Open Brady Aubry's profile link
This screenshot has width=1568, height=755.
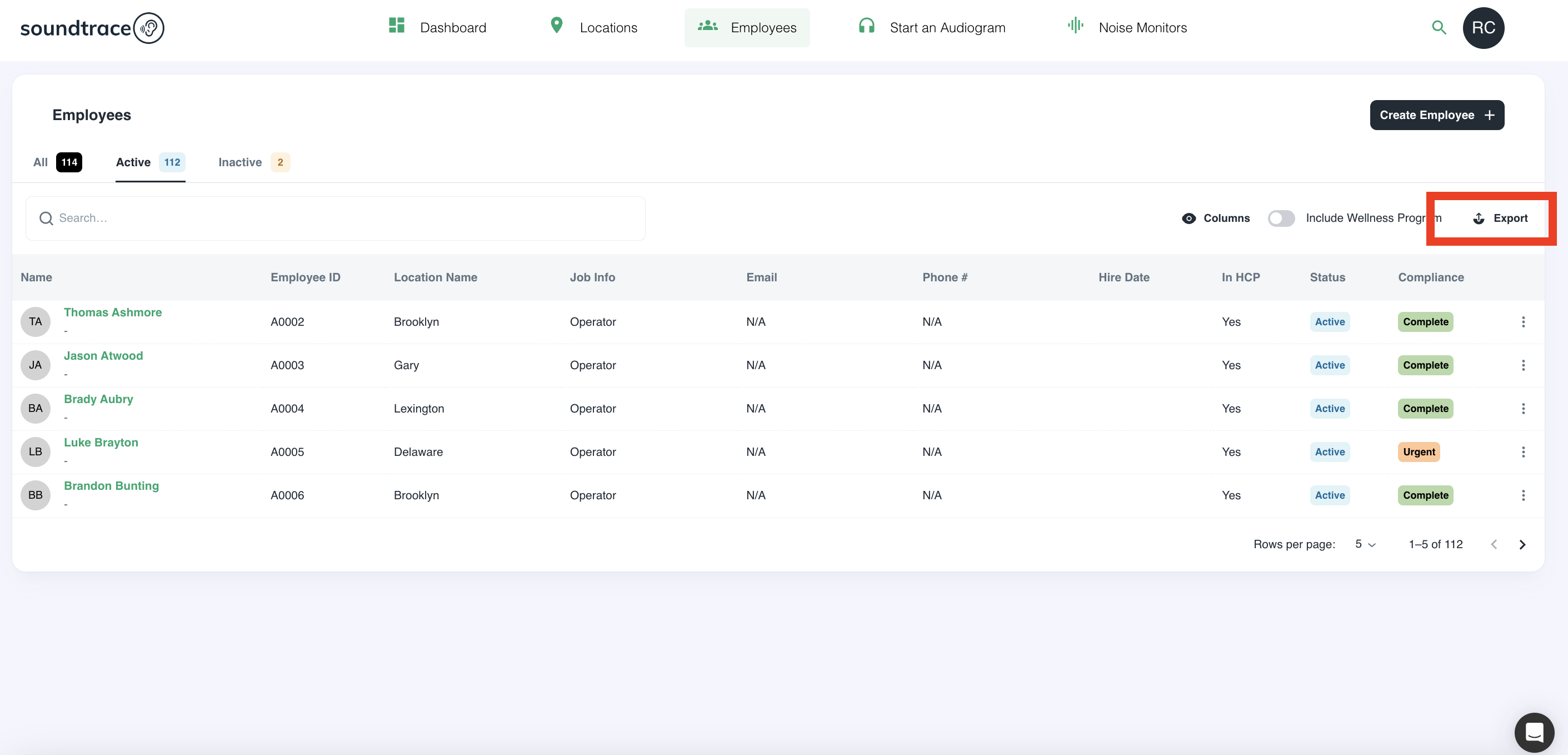[98, 399]
